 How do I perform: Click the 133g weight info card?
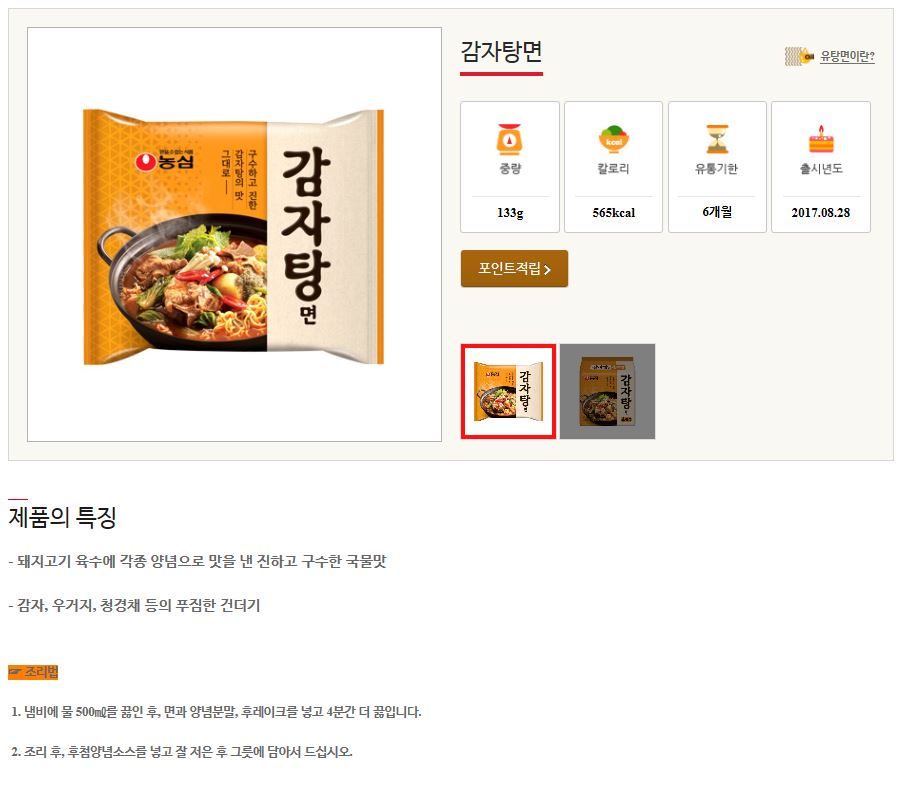pyautogui.click(x=510, y=167)
